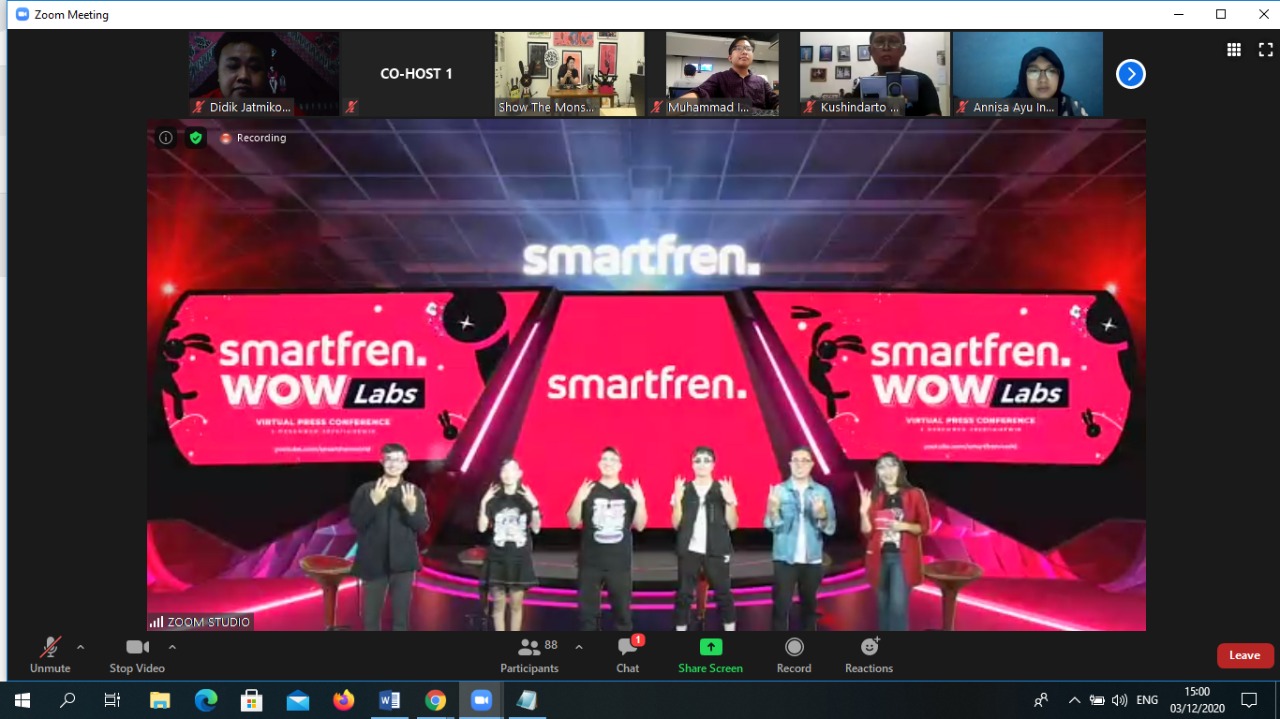Expand audio options arrow beside Unmute
Viewport: 1280px width, 719px height.
pyautogui.click(x=80, y=647)
